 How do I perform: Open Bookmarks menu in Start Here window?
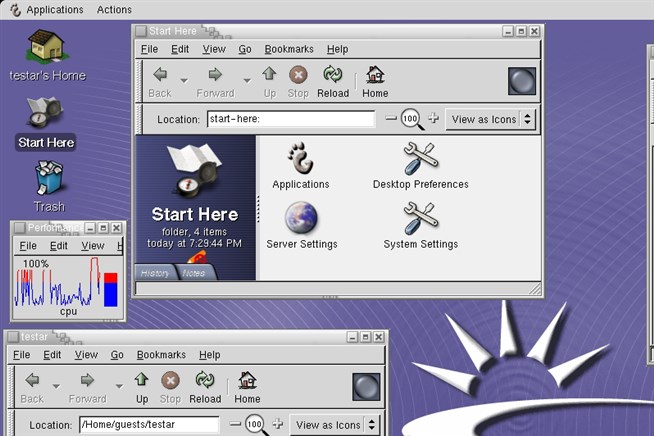pos(289,49)
